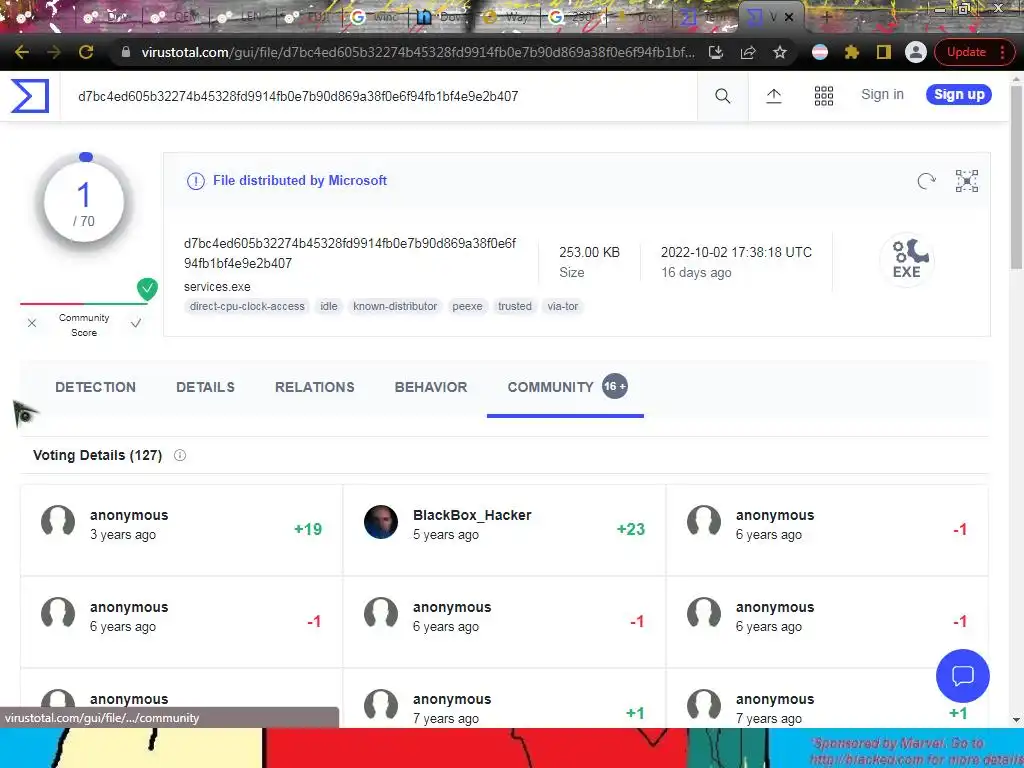
Task: Vote harmless with the check community score icon
Action: point(136,323)
